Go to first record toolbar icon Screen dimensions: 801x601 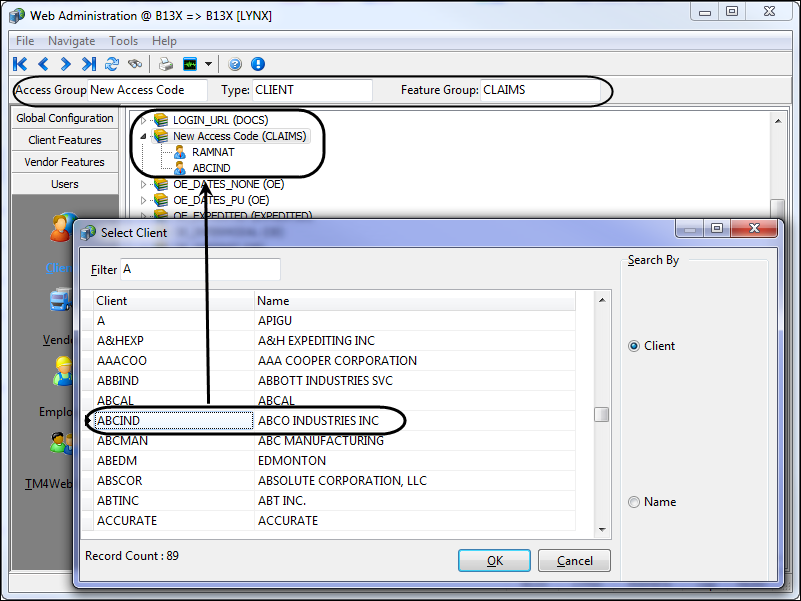click(20, 64)
